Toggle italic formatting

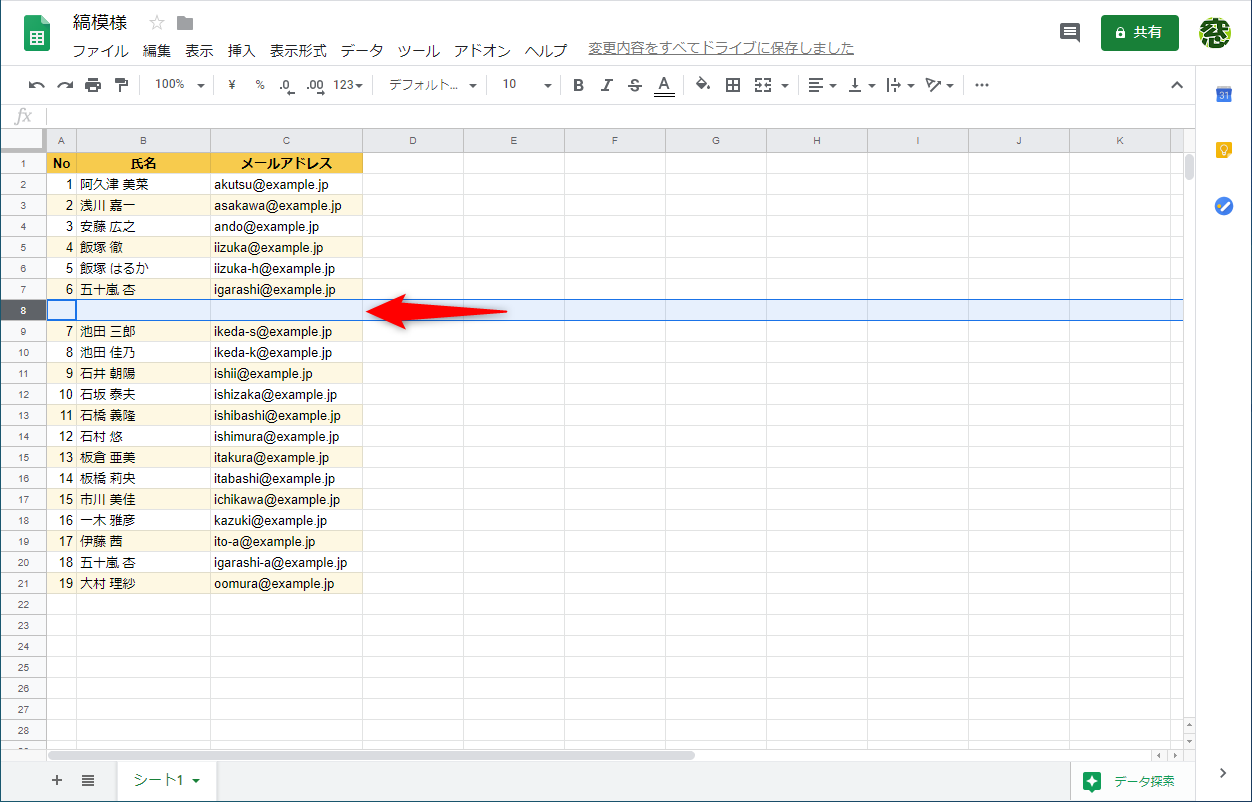[x=606, y=85]
